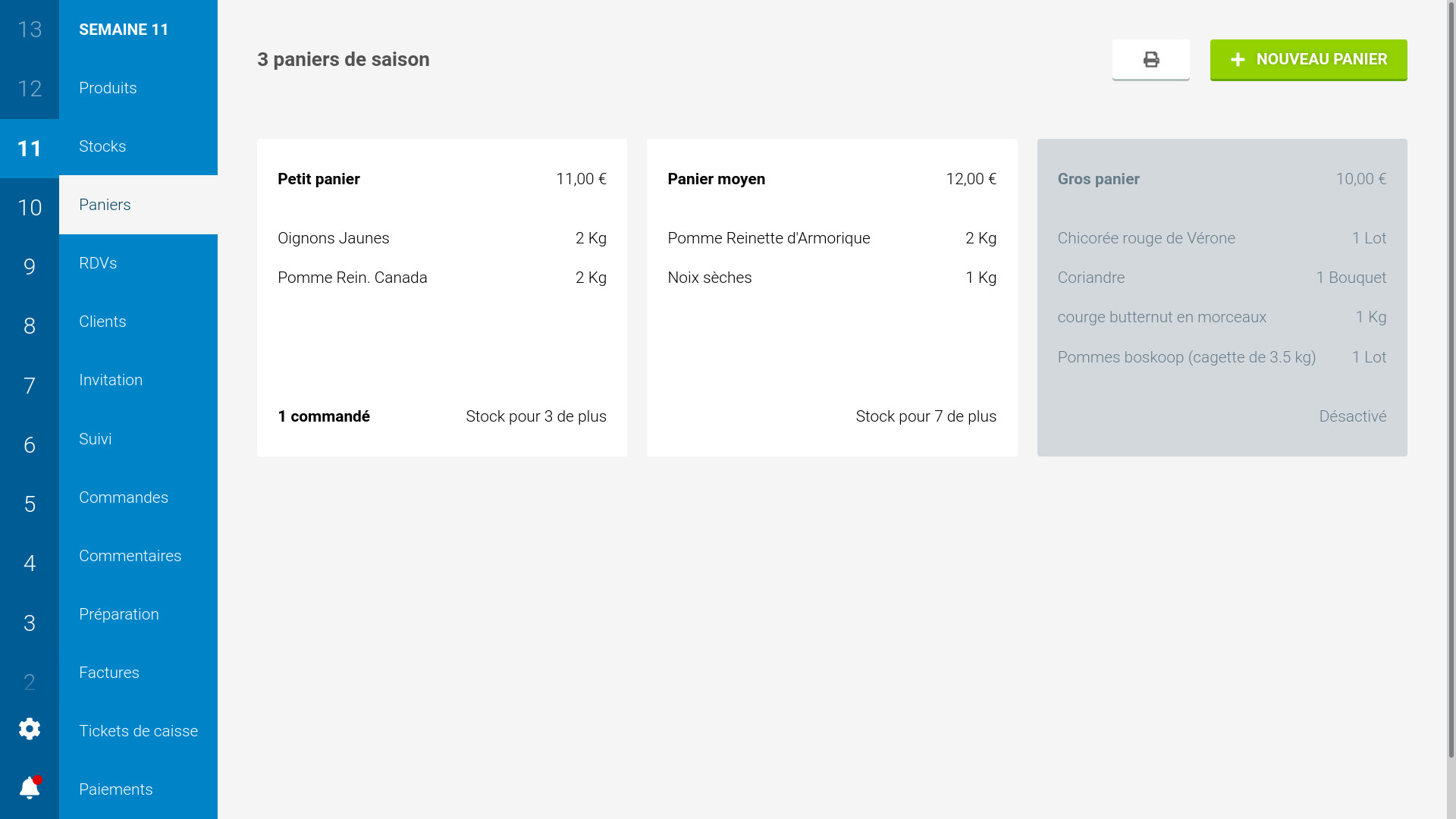Click the Clients menu entry

tap(102, 322)
